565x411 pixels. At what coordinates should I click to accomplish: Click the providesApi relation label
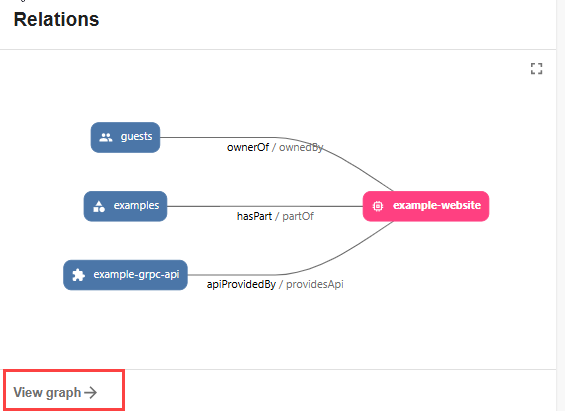[315, 284]
